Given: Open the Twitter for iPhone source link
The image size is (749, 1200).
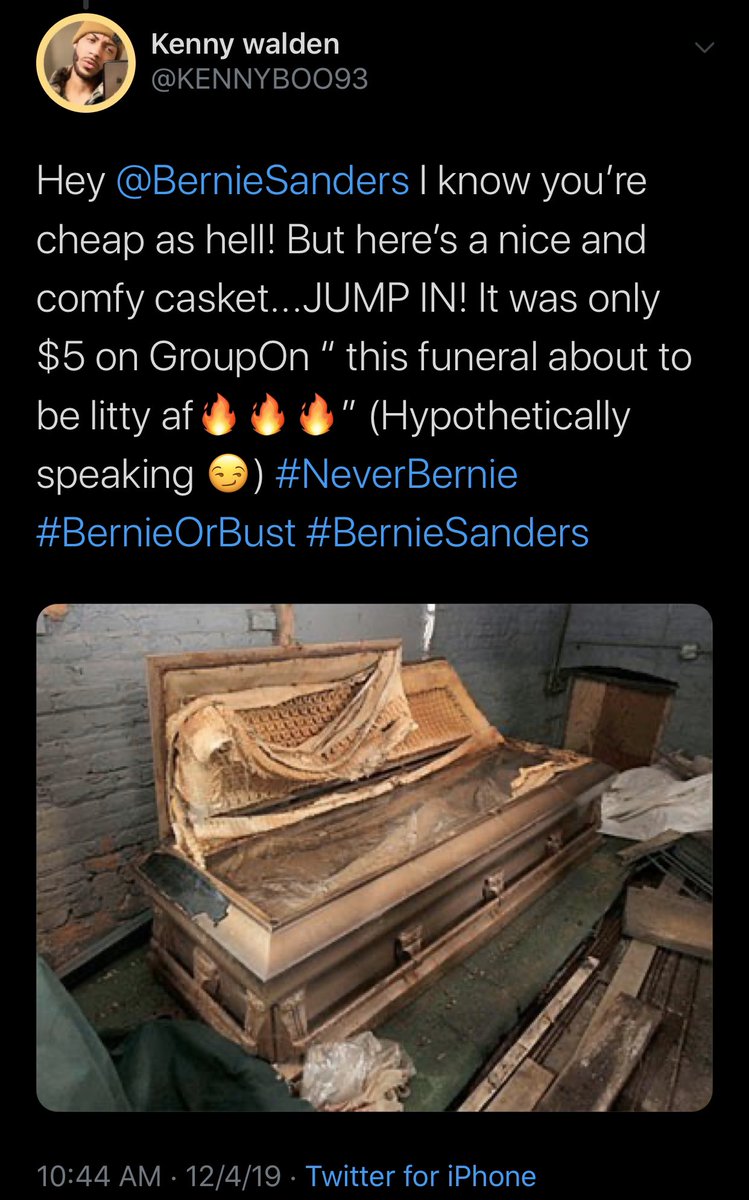Looking at the screenshot, I should (x=420, y=1175).
